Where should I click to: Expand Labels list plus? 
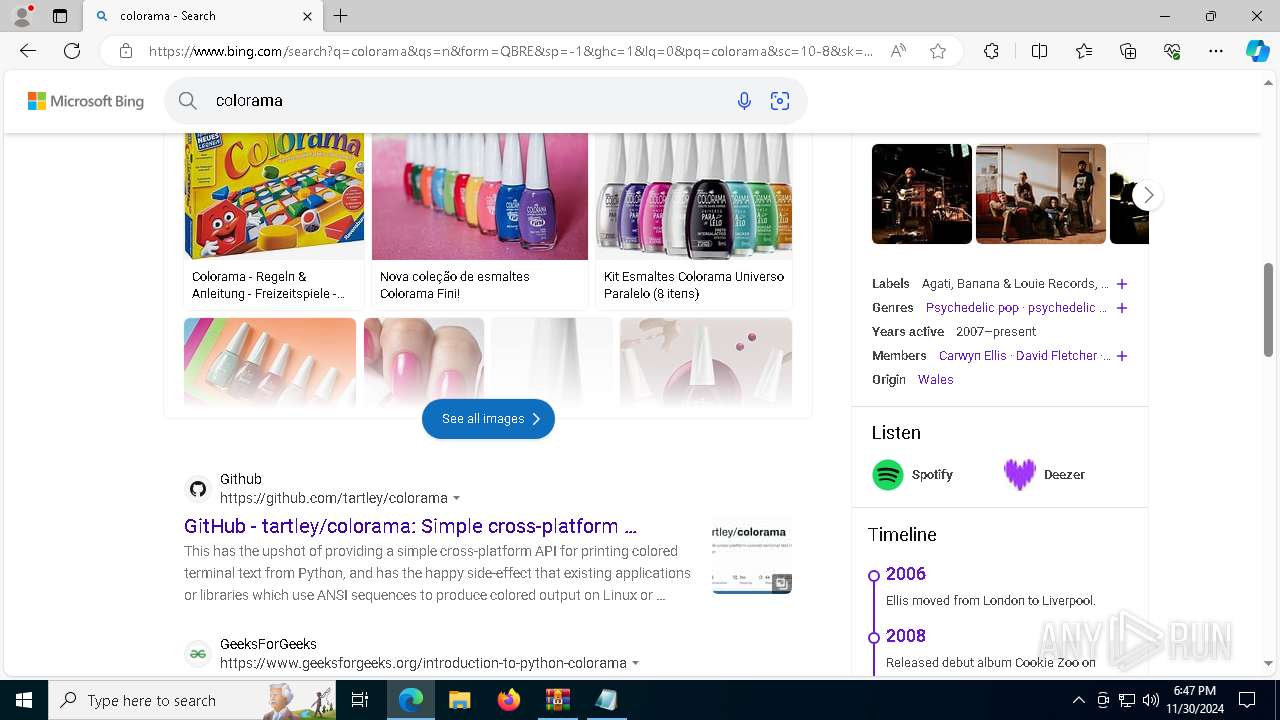pos(1122,284)
